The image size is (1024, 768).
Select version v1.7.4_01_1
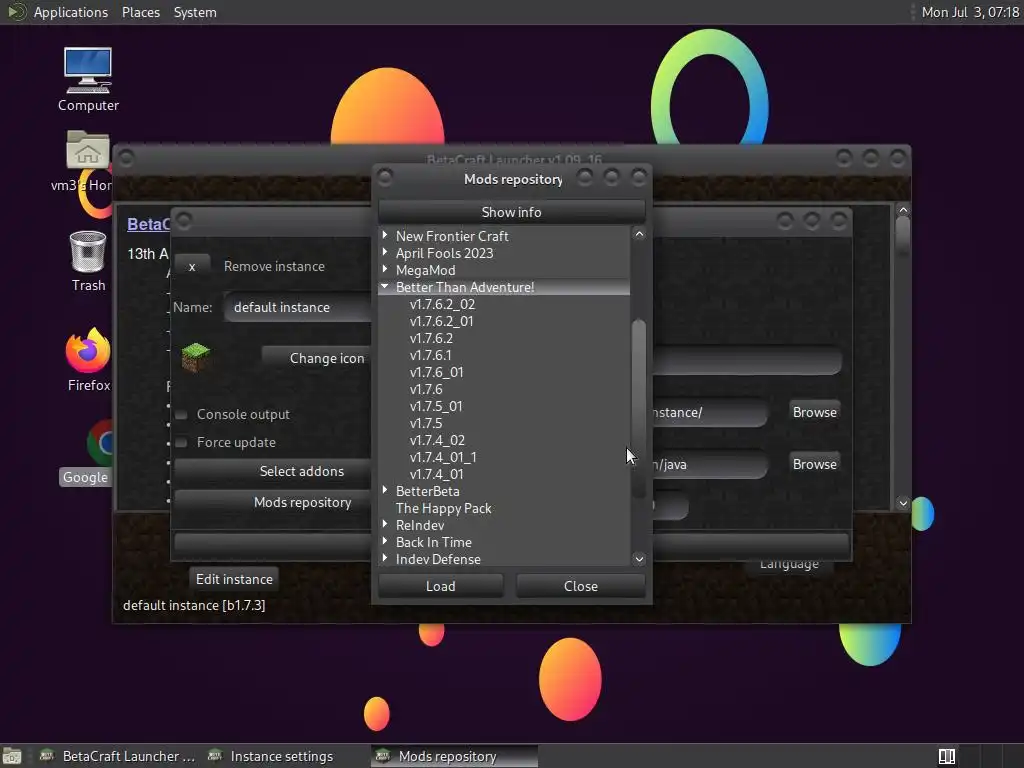point(443,457)
